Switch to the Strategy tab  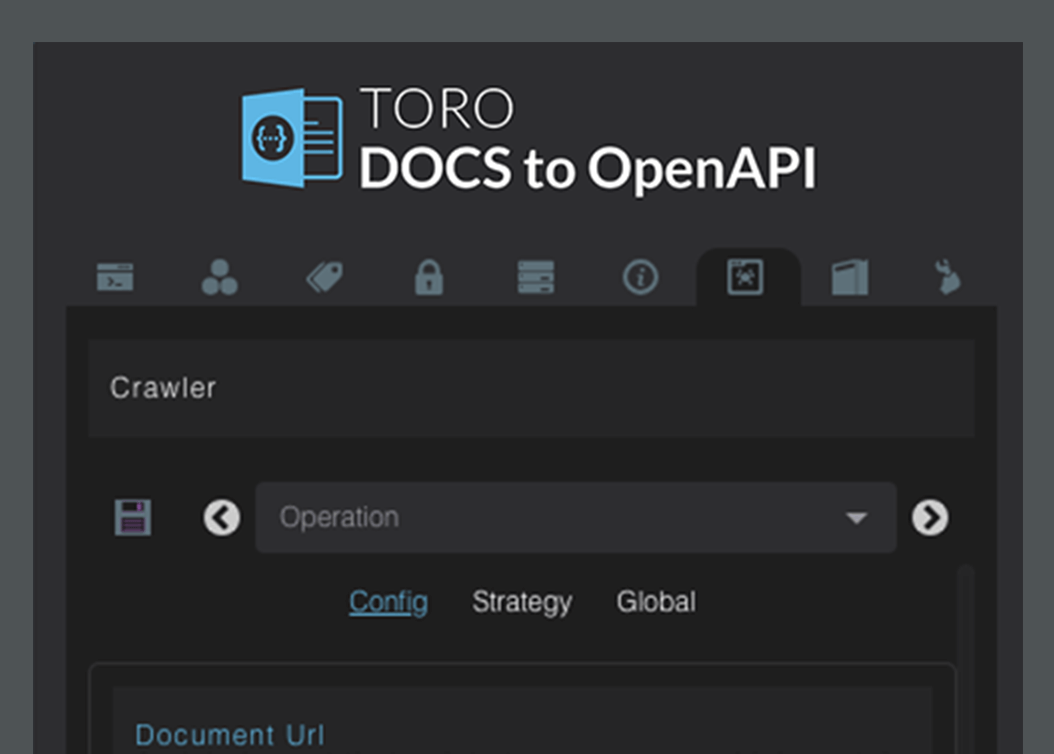pos(522,602)
